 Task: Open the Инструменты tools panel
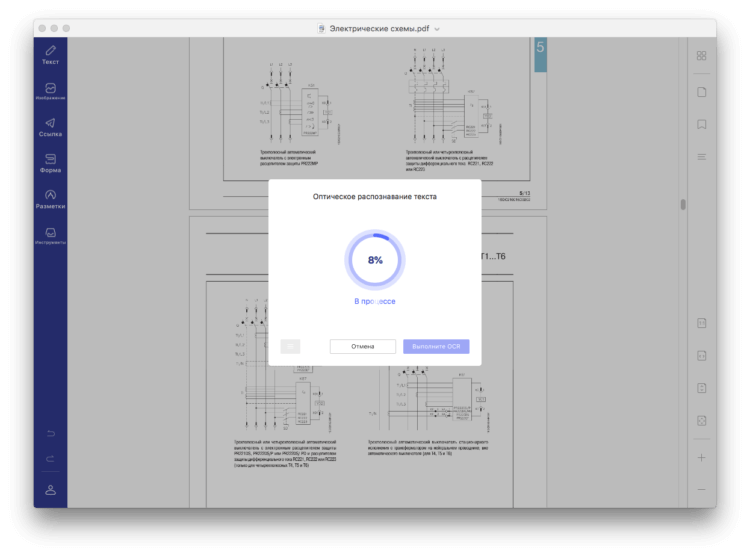pyautogui.click(x=50, y=235)
